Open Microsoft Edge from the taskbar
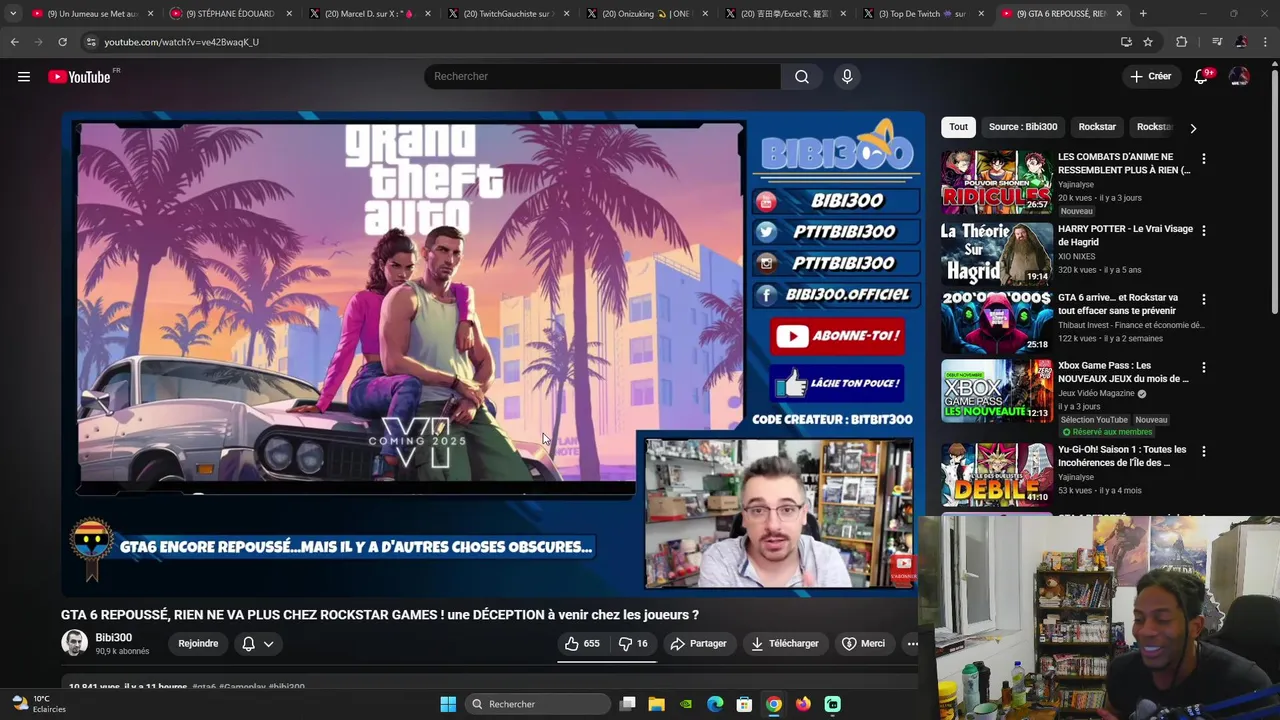Viewport: 1280px width, 720px height. point(715,704)
